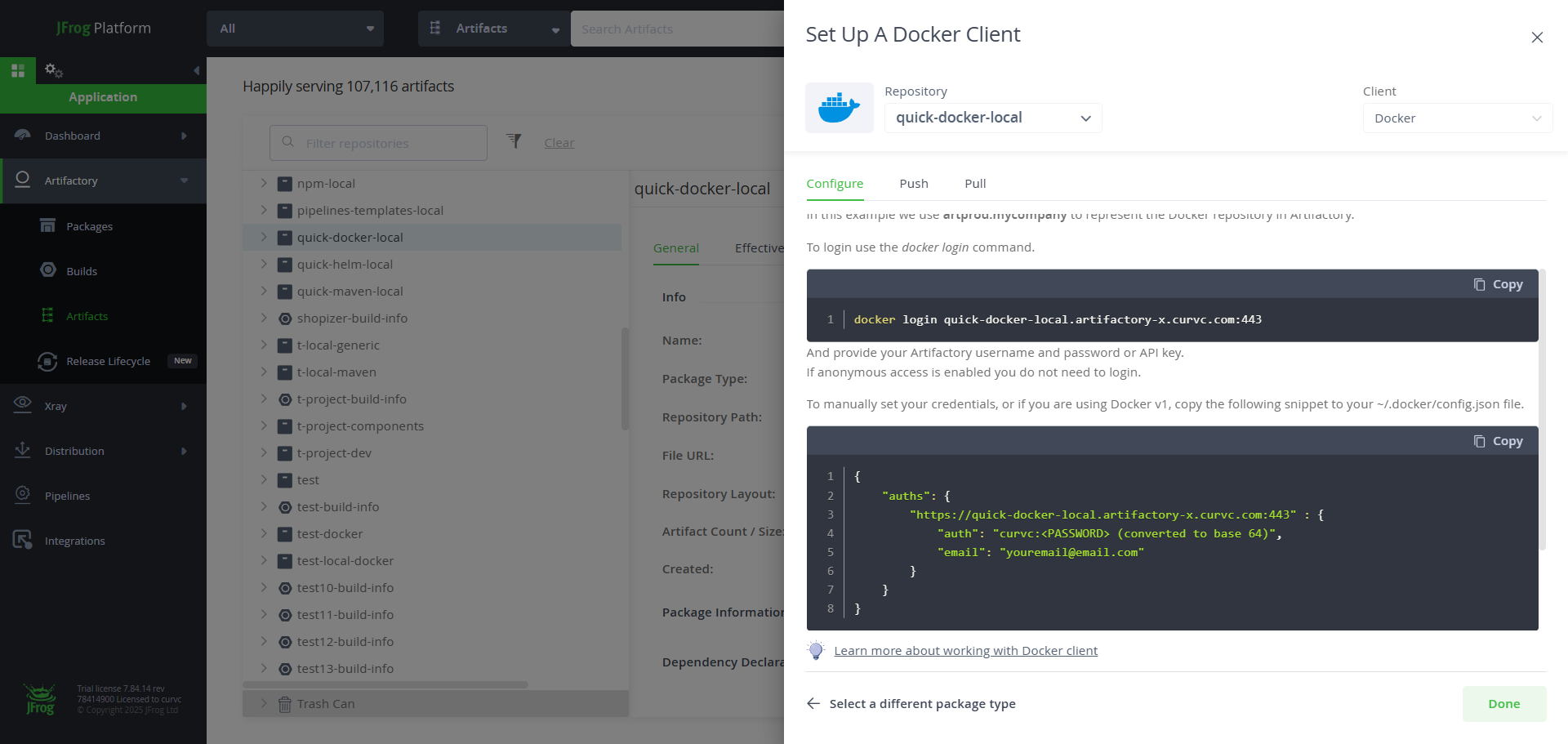Image resolution: width=1568 pixels, height=744 pixels.
Task: Select the t-local-generic repository
Action: [x=338, y=345]
